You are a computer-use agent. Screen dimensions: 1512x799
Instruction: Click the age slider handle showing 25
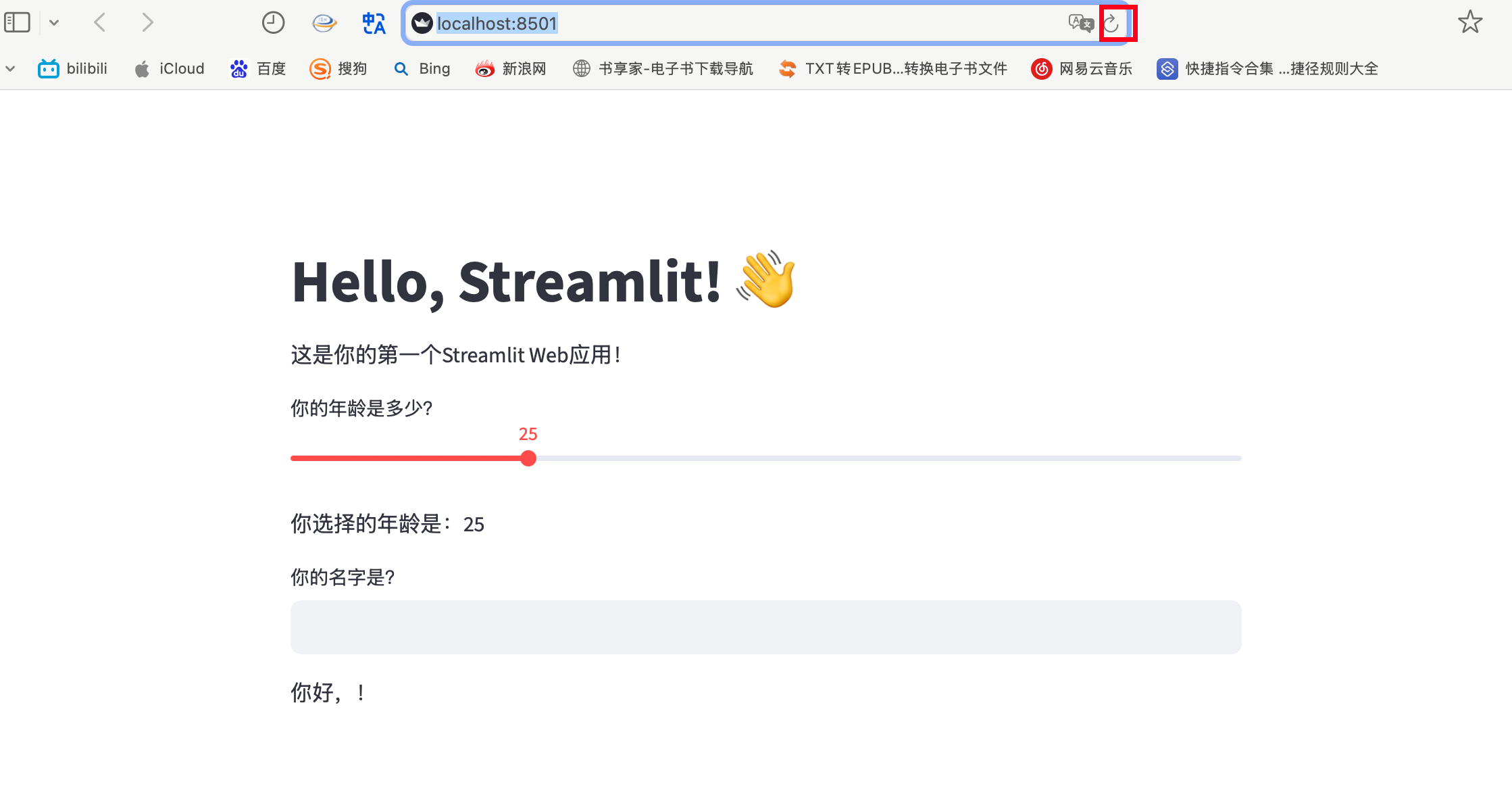pyautogui.click(x=528, y=458)
